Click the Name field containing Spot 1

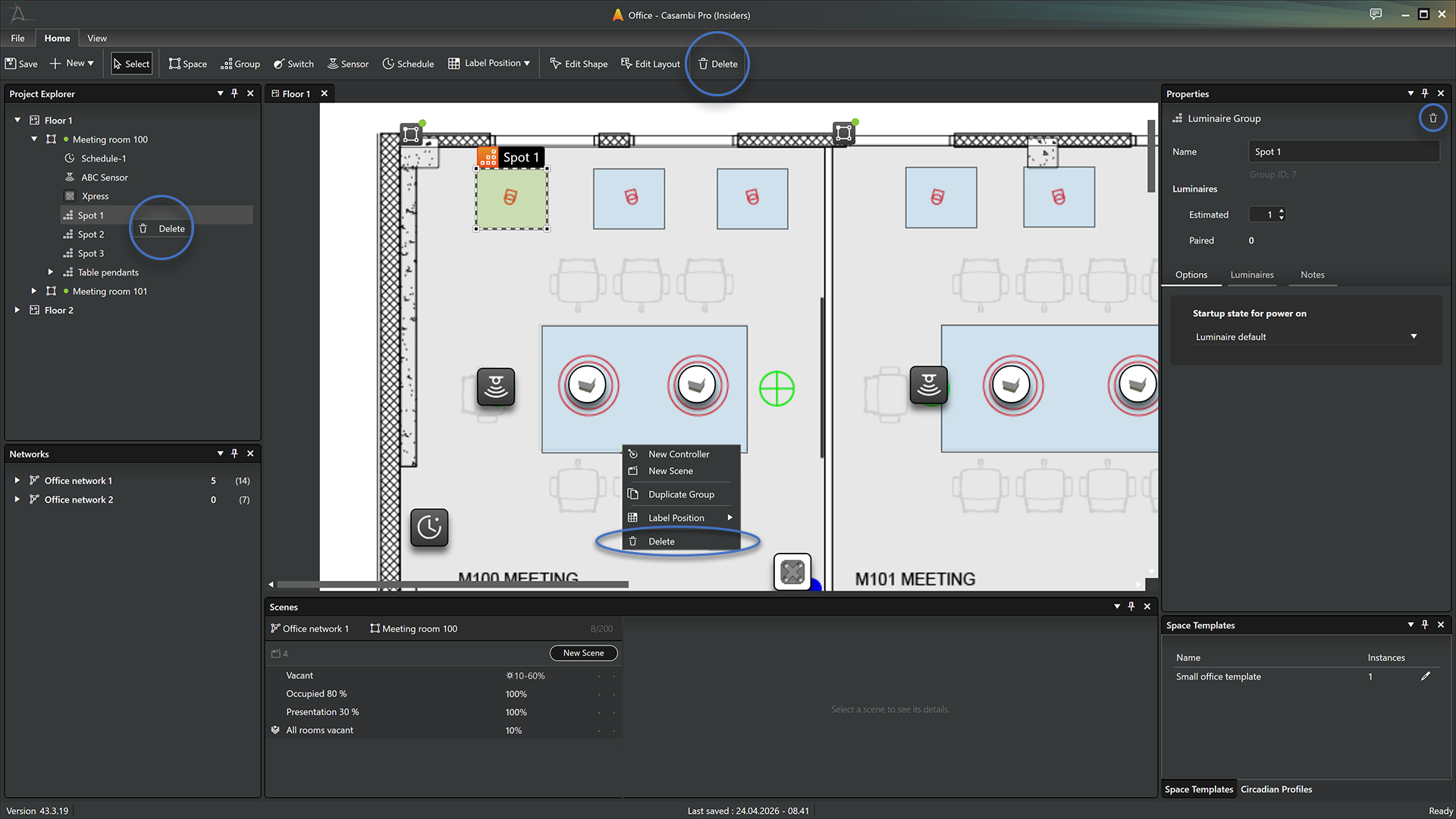1344,152
